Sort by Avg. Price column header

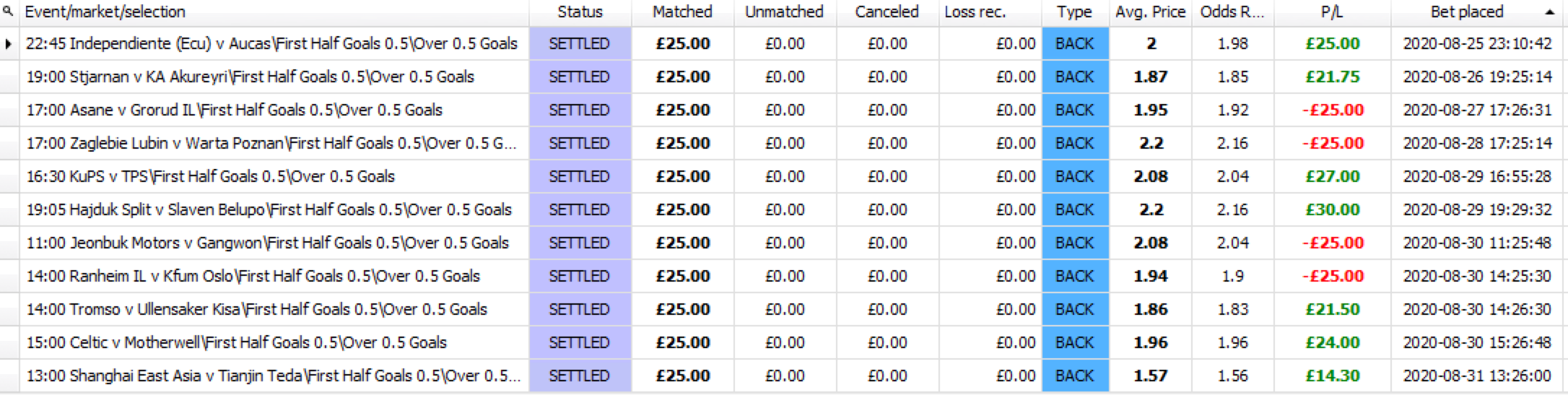[1150, 12]
